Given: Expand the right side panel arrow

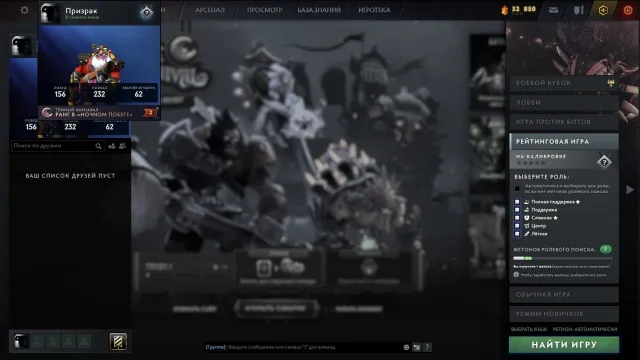Looking at the screenshot, I should [630, 189].
